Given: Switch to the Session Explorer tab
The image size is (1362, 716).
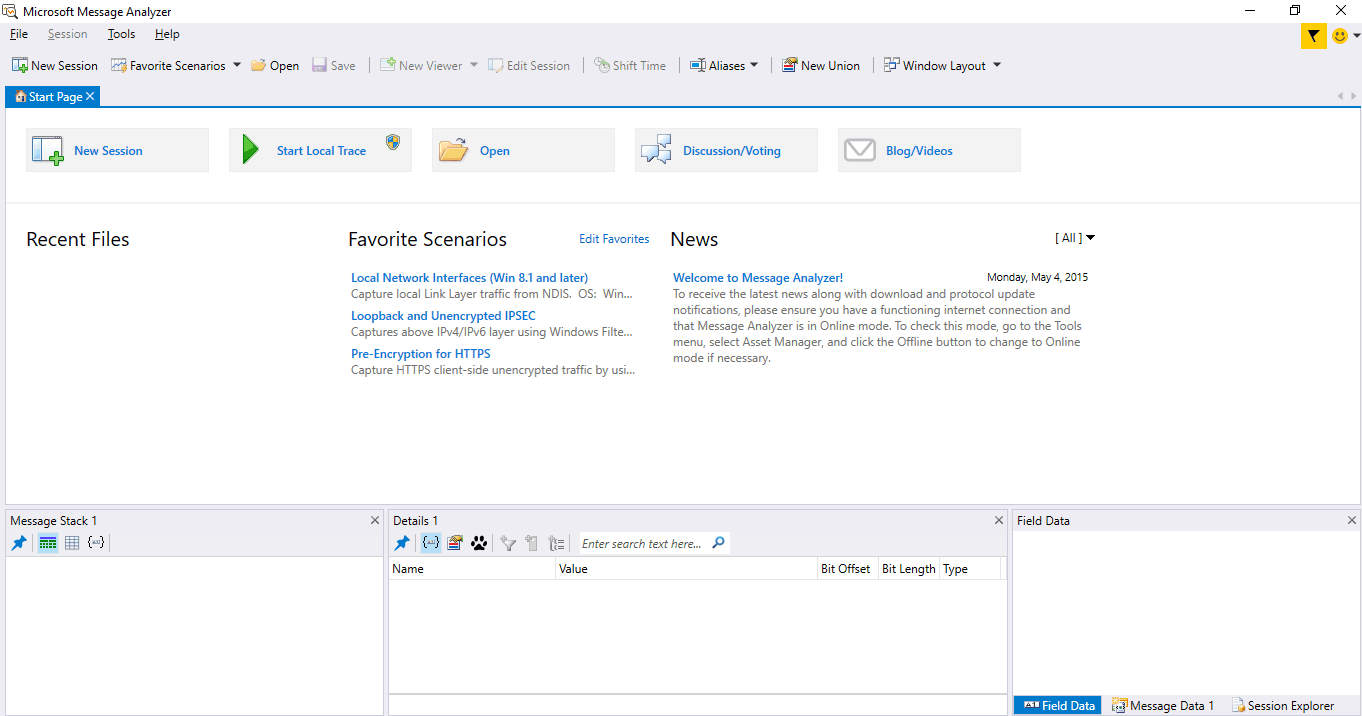Looking at the screenshot, I should (x=1283, y=705).
